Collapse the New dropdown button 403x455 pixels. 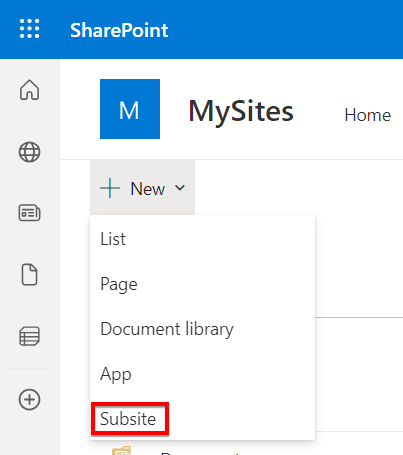(142, 188)
